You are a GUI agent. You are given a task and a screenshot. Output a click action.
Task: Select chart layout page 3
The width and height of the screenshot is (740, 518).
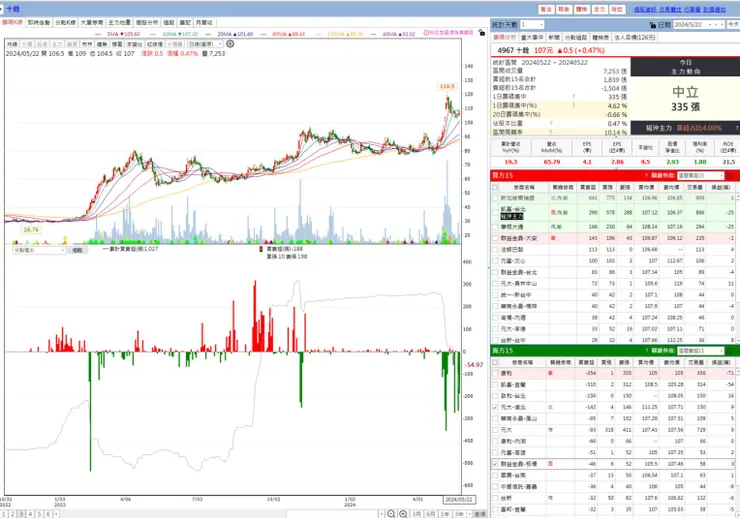pyautogui.click(x=21, y=514)
